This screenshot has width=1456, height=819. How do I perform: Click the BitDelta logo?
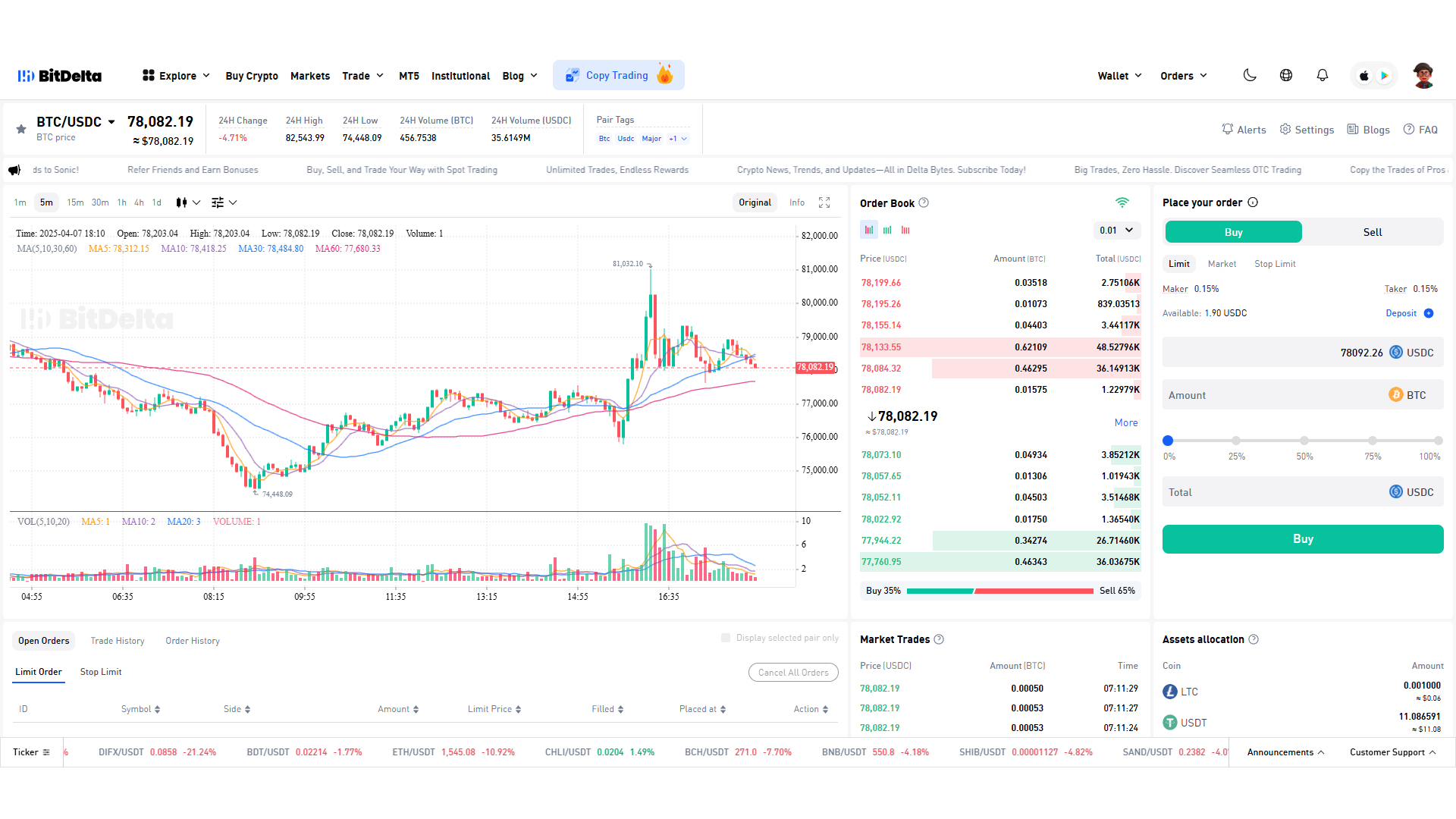click(x=60, y=76)
